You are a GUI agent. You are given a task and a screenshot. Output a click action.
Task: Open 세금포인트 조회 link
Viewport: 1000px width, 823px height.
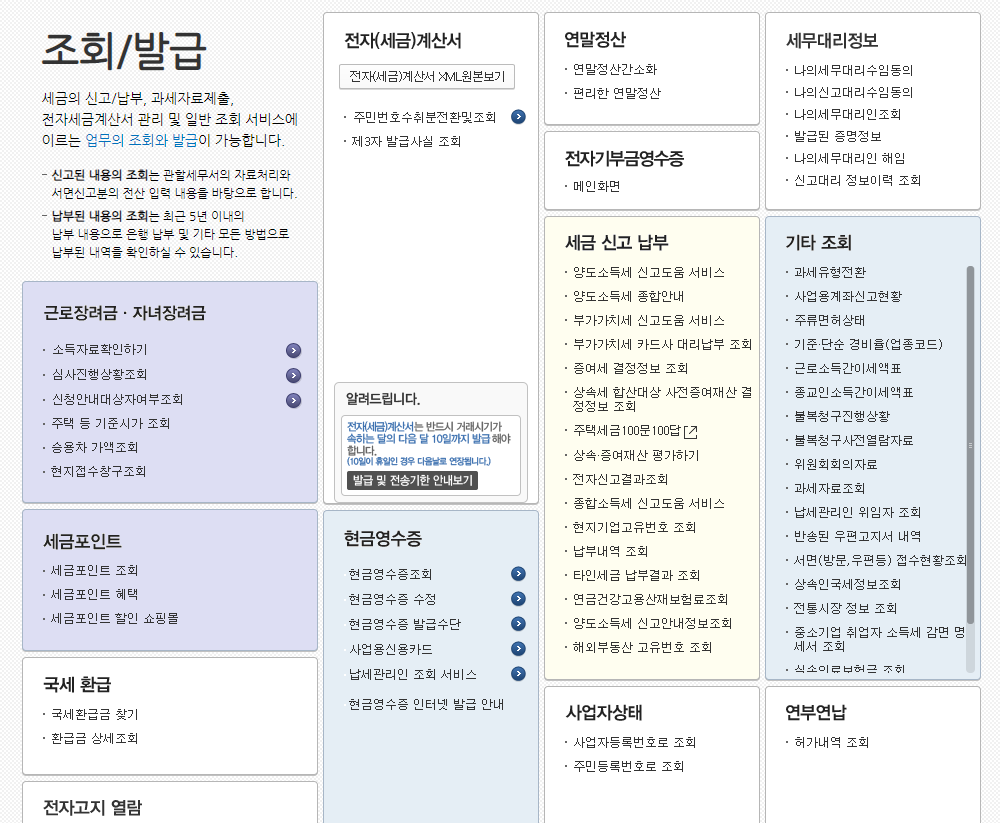(x=94, y=570)
